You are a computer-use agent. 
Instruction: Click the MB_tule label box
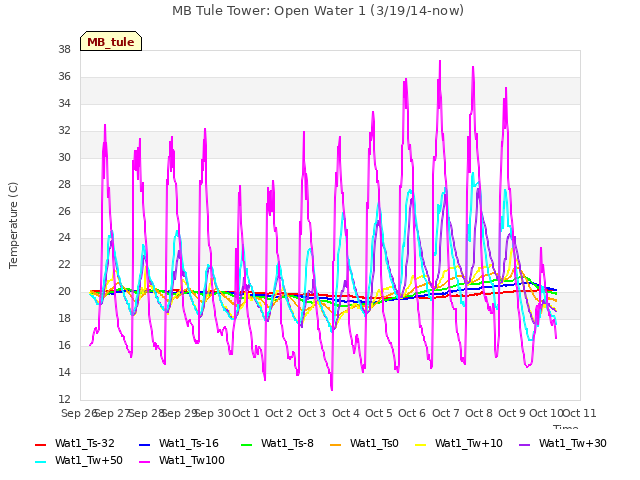point(111,41)
